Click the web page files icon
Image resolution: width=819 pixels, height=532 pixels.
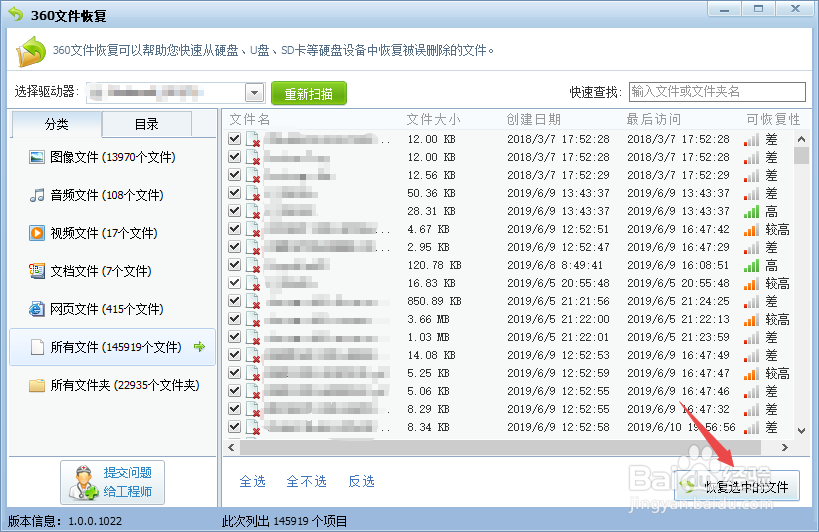point(37,309)
